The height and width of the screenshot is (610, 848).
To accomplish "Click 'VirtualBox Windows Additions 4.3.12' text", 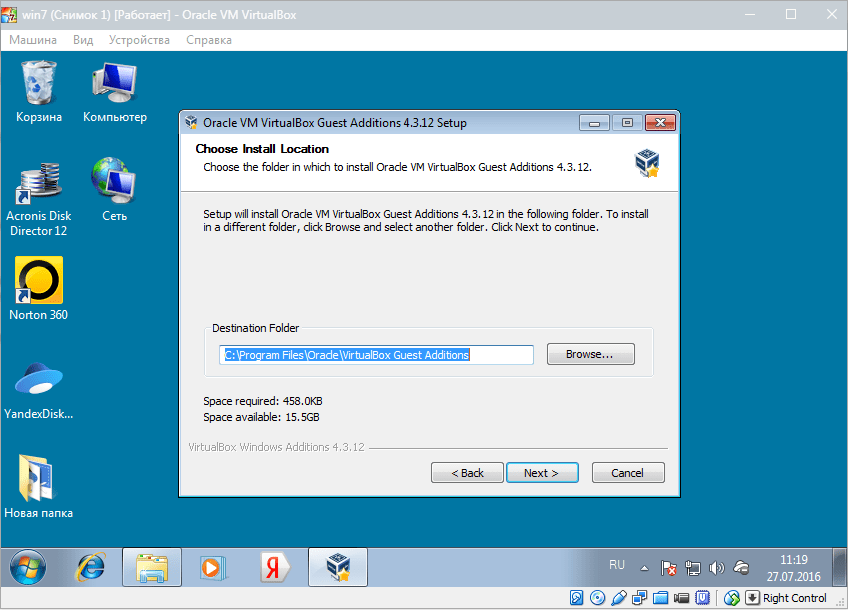I will tap(276, 447).
